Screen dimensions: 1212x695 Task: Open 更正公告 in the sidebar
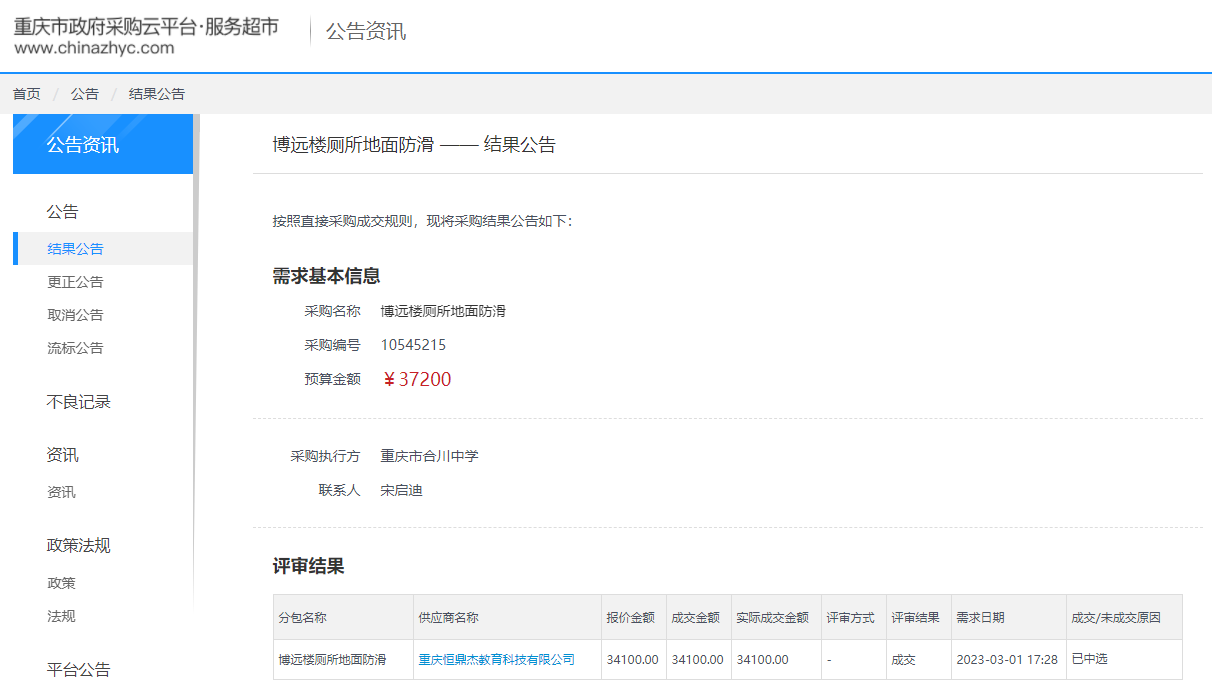click(76, 282)
